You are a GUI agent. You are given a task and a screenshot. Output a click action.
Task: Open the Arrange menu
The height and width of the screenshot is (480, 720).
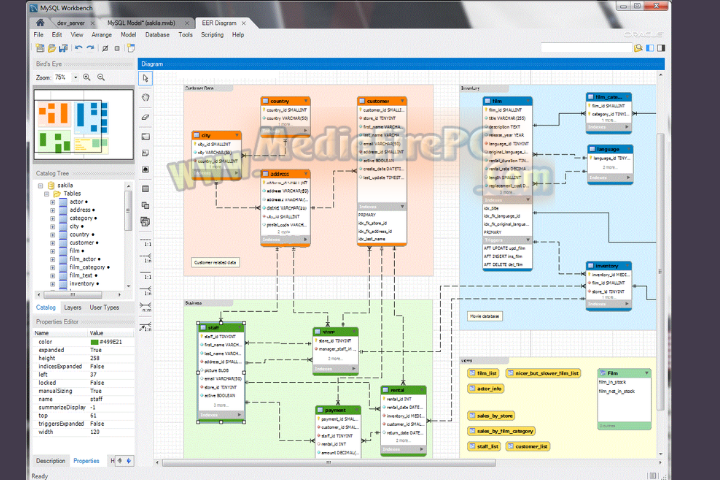click(101, 34)
